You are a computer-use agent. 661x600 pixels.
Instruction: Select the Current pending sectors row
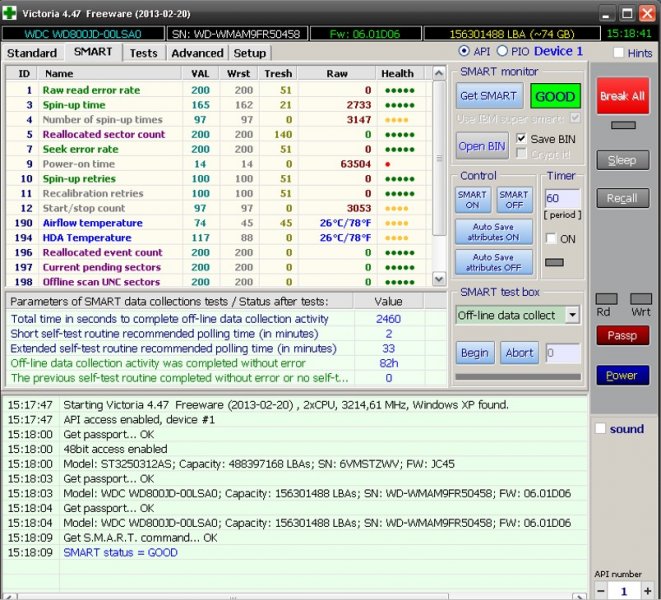click(219, 267)
